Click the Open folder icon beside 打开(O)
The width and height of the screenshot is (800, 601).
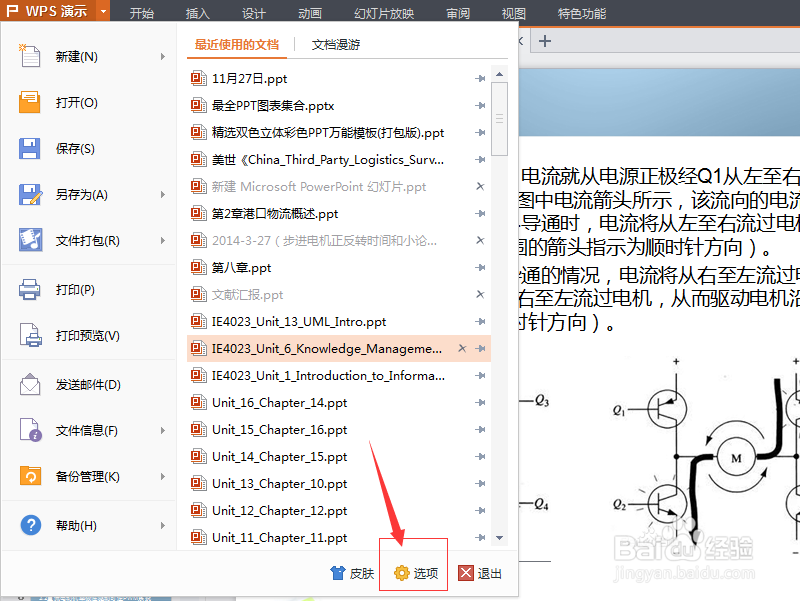point(30,102)
